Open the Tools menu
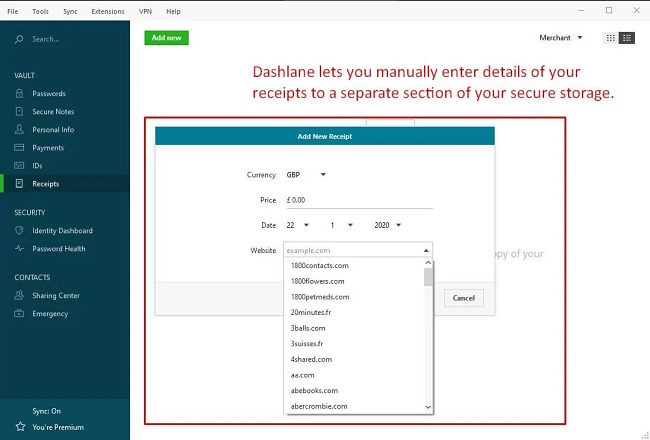Viewport: 650px width, 440px height. (40, 12)
